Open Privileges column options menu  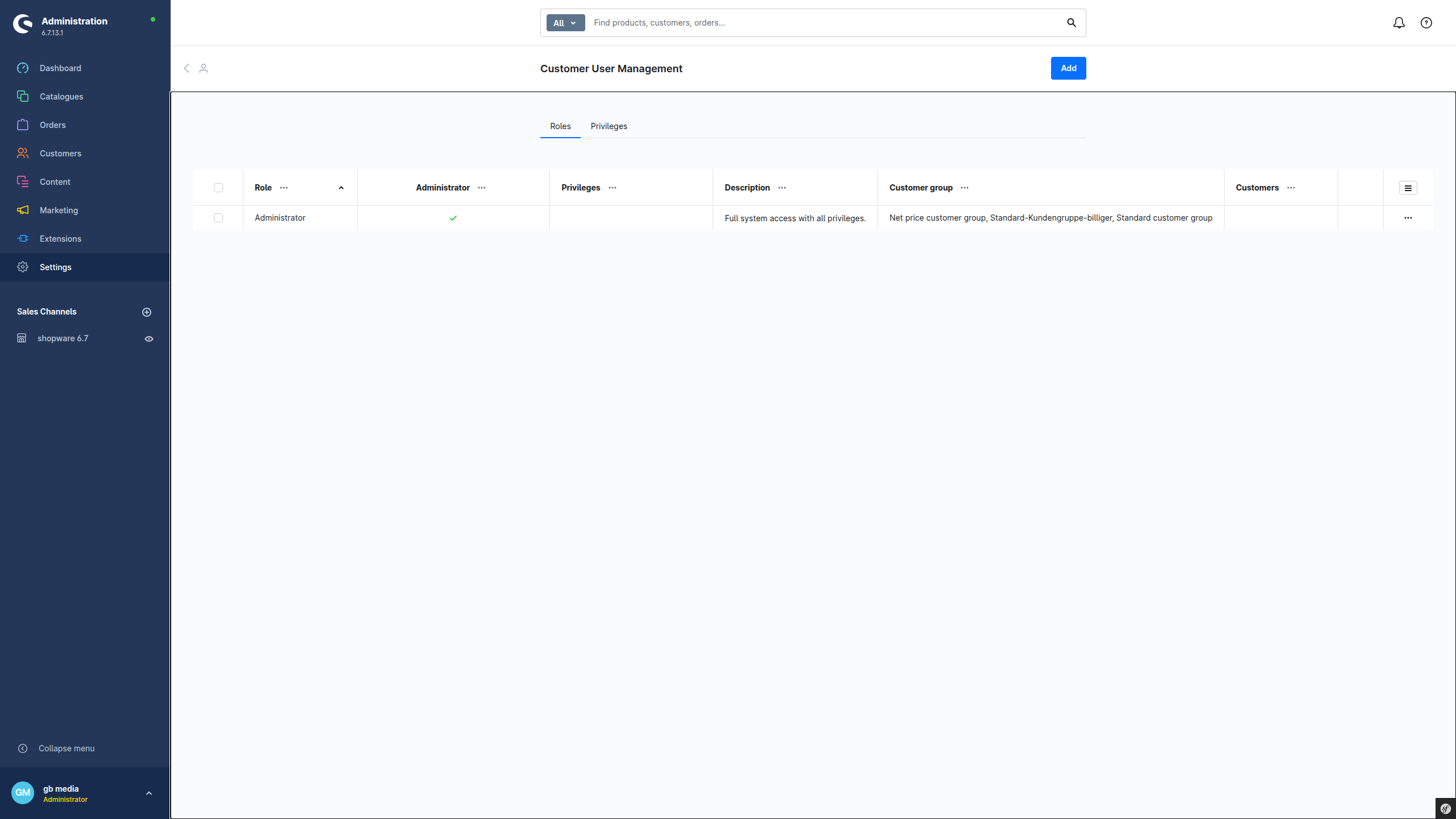(x=613, y=188)
